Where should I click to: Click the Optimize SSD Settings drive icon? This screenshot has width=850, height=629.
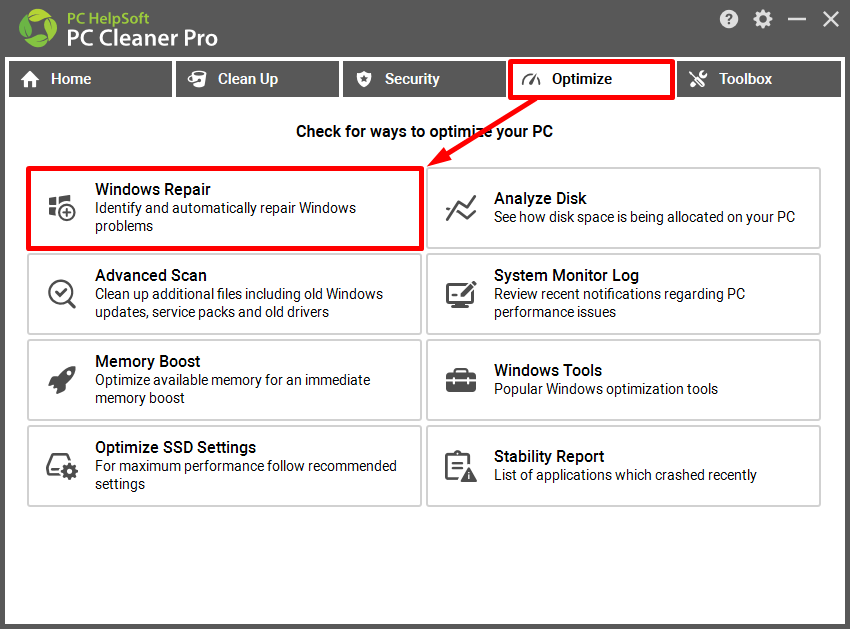62,466
